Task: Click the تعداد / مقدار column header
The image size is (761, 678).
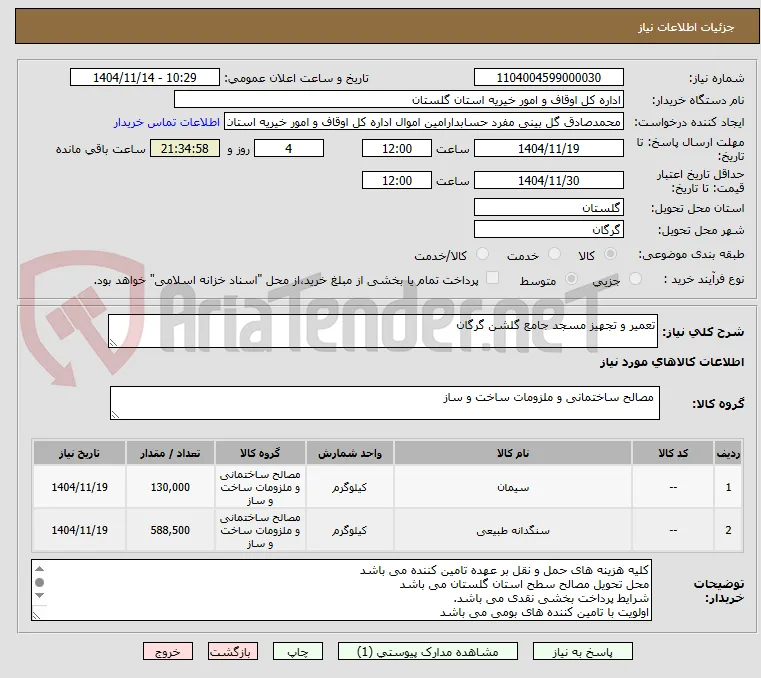Action: (170, 453)
